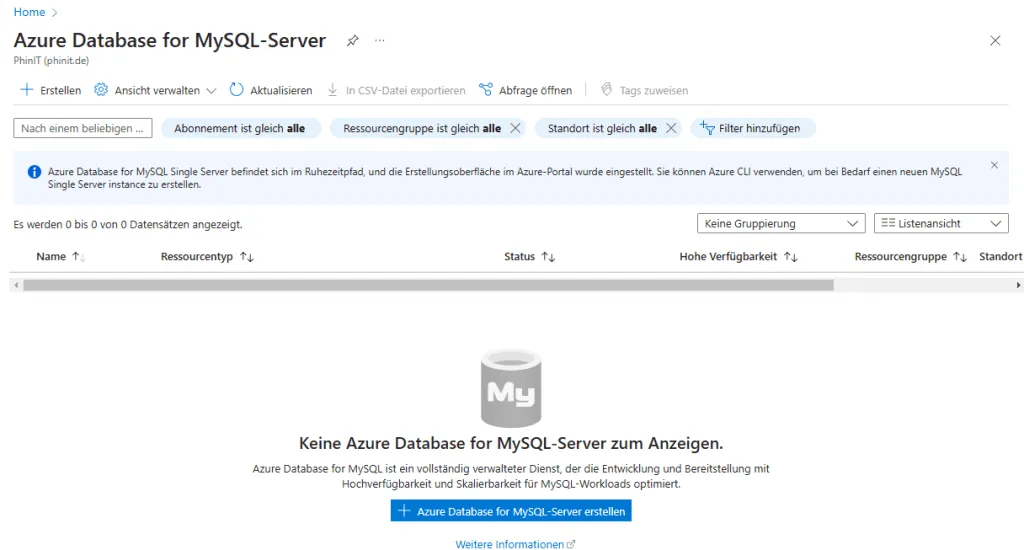The image size is (1024, 550).
Task: Expand the Ansicht verwalten menu
Action: pyautogui.click(x=155, y=90)
